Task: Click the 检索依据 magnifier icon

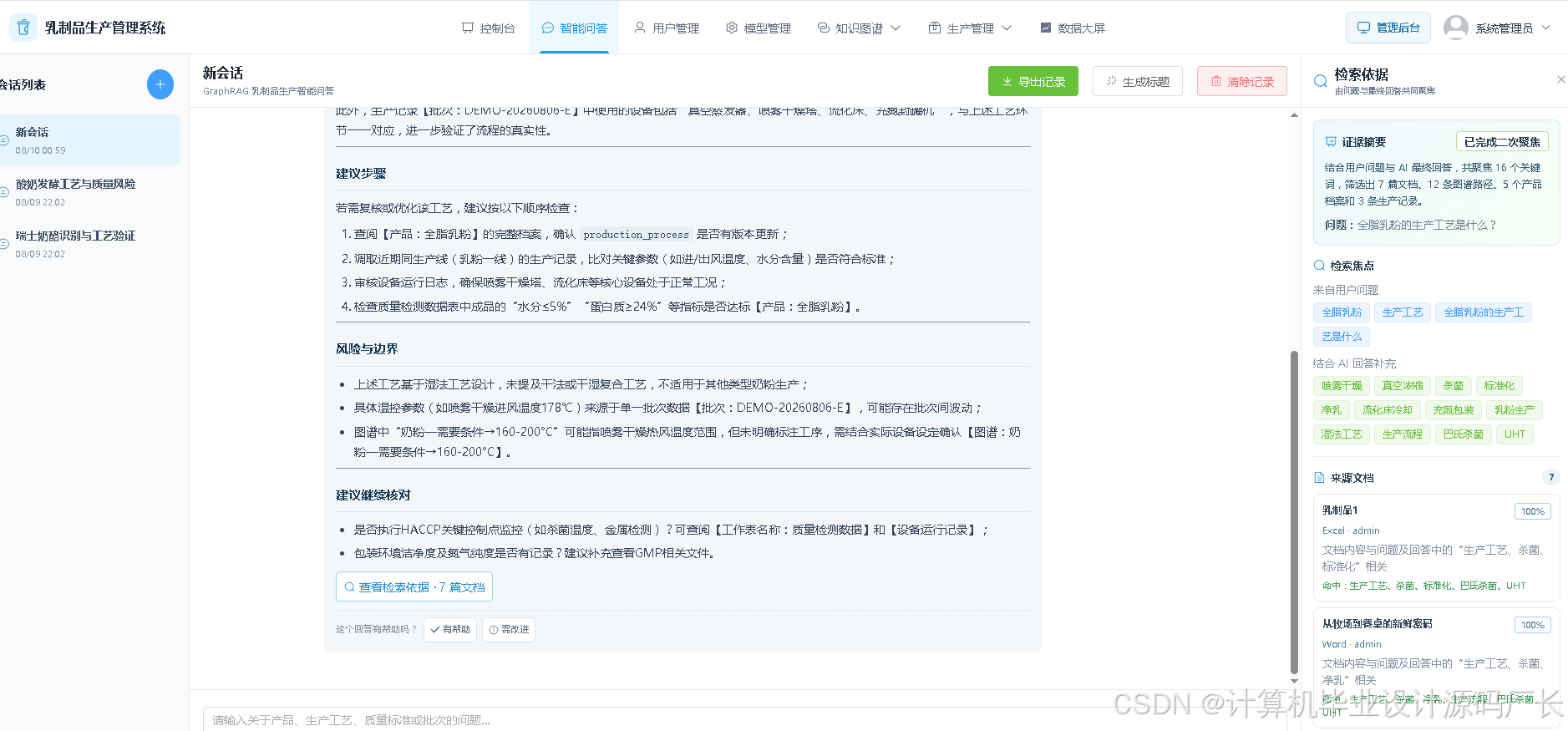Action: [x=1321, y=81]
